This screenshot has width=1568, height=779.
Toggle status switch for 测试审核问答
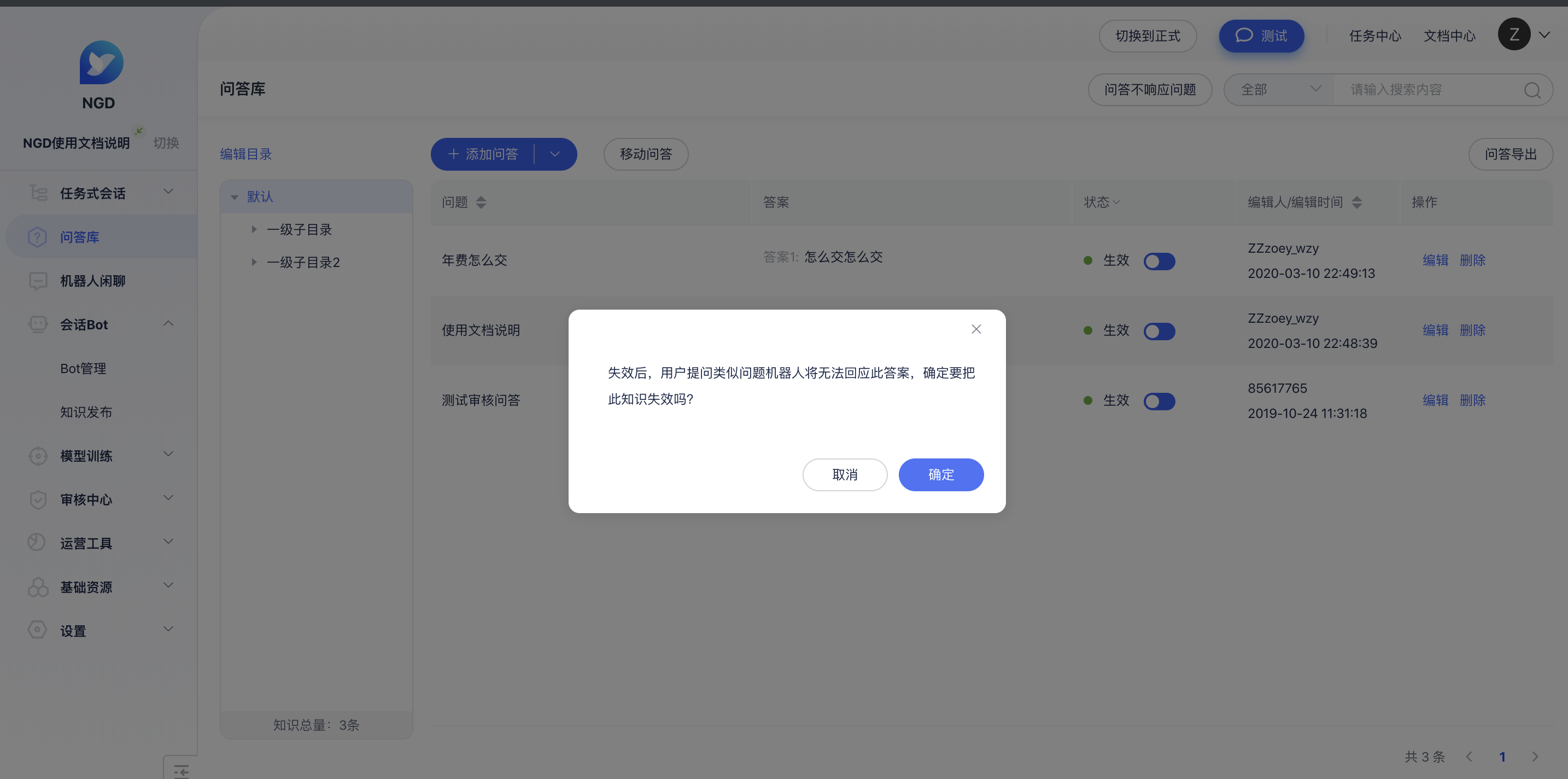pyautogui.click(x=1159, y=402)
